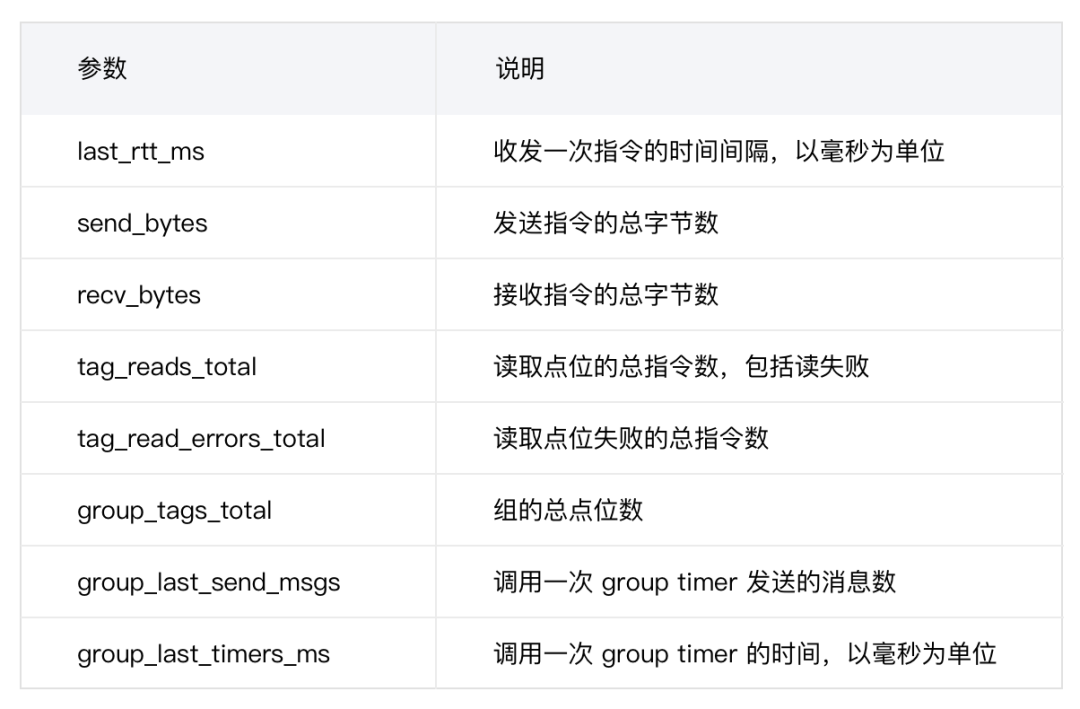The height and width of the screenshot is (709, 1080).
Task: Select the last_rtt_ms parameter cell
Action: (x=140, y=152)
